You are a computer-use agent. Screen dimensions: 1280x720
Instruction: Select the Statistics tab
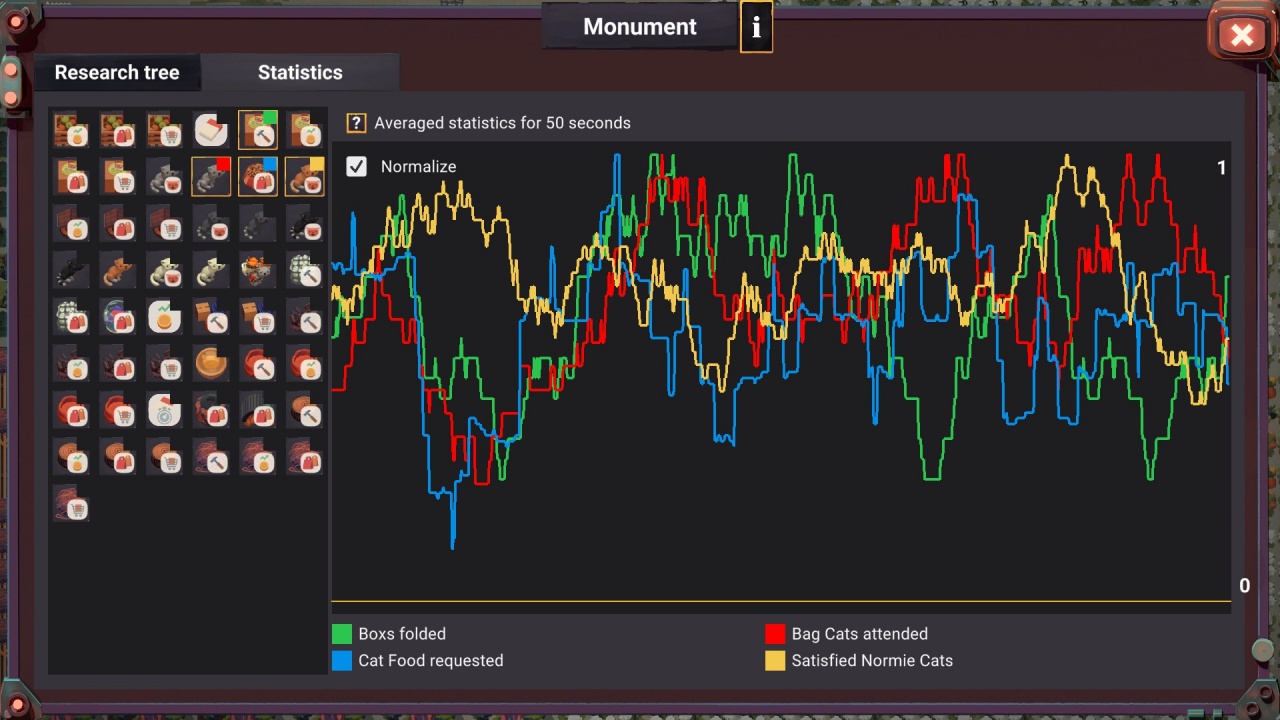[x=300, y=72]
